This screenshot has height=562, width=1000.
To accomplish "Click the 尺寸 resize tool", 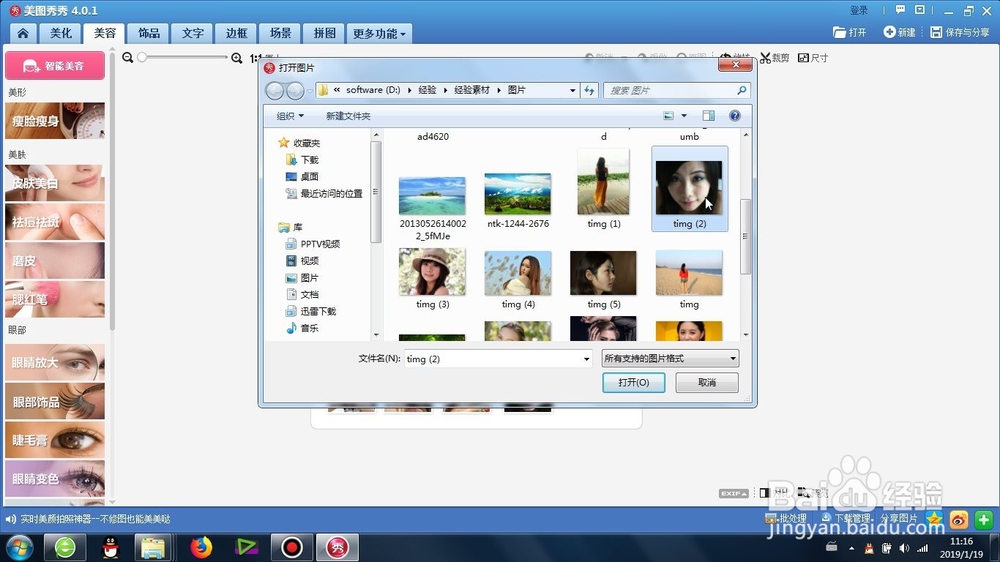I will coord(812,58).
